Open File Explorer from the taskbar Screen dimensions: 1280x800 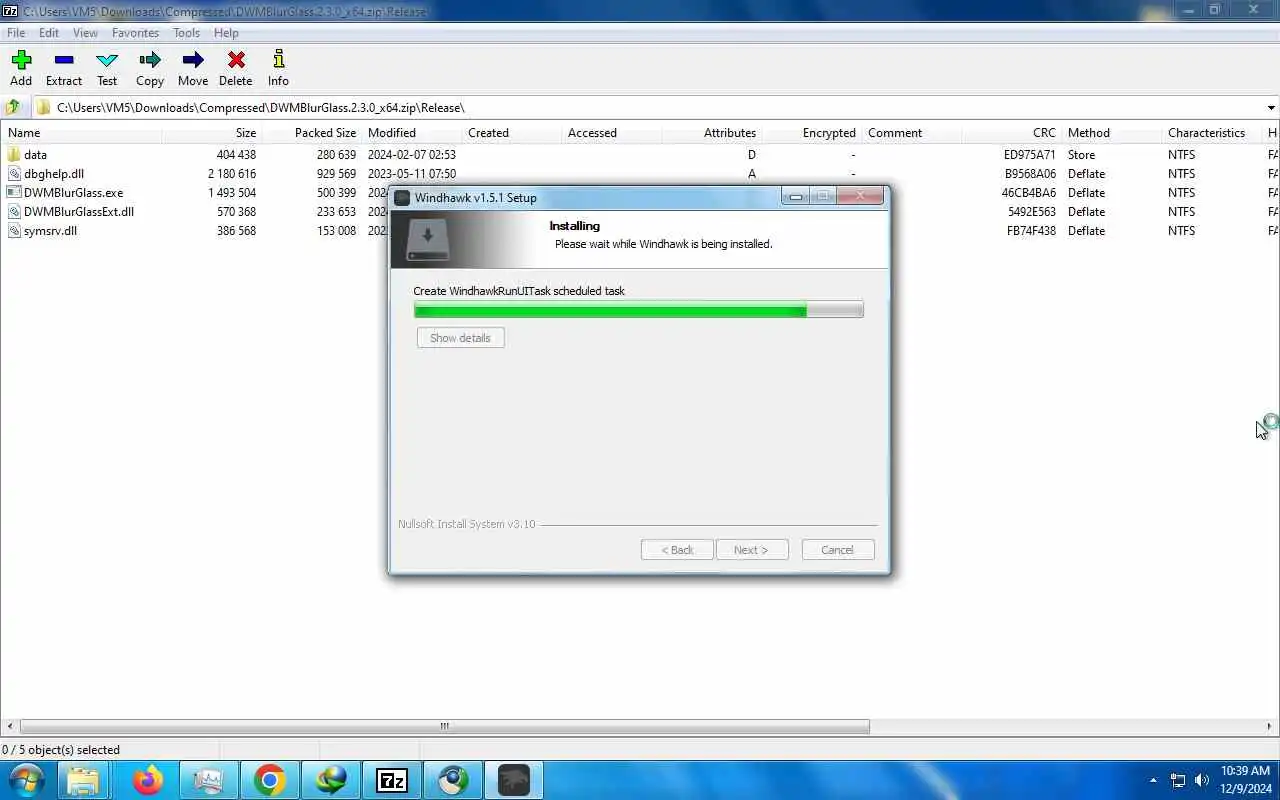84,780
